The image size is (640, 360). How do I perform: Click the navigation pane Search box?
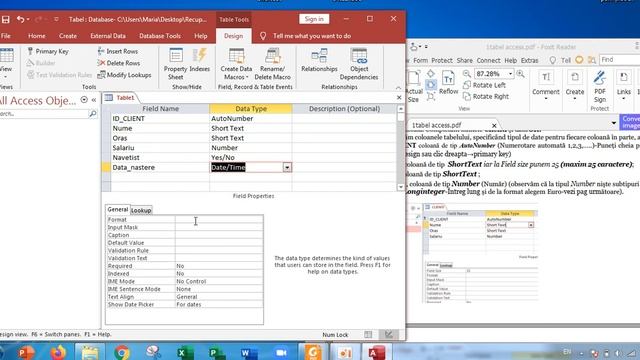click(x=44, y=114)
